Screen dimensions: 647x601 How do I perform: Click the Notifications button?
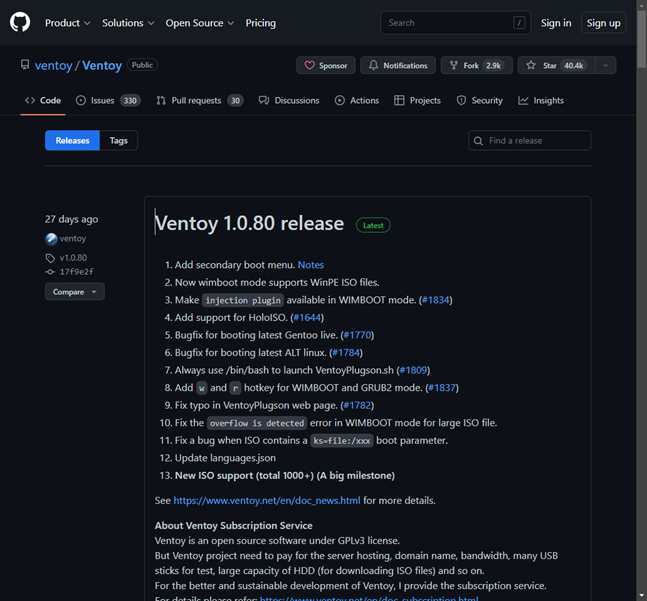398,65
